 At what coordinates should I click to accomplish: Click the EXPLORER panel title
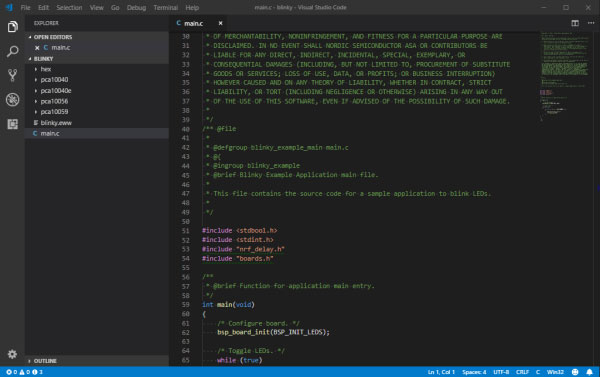coord(46,23)
